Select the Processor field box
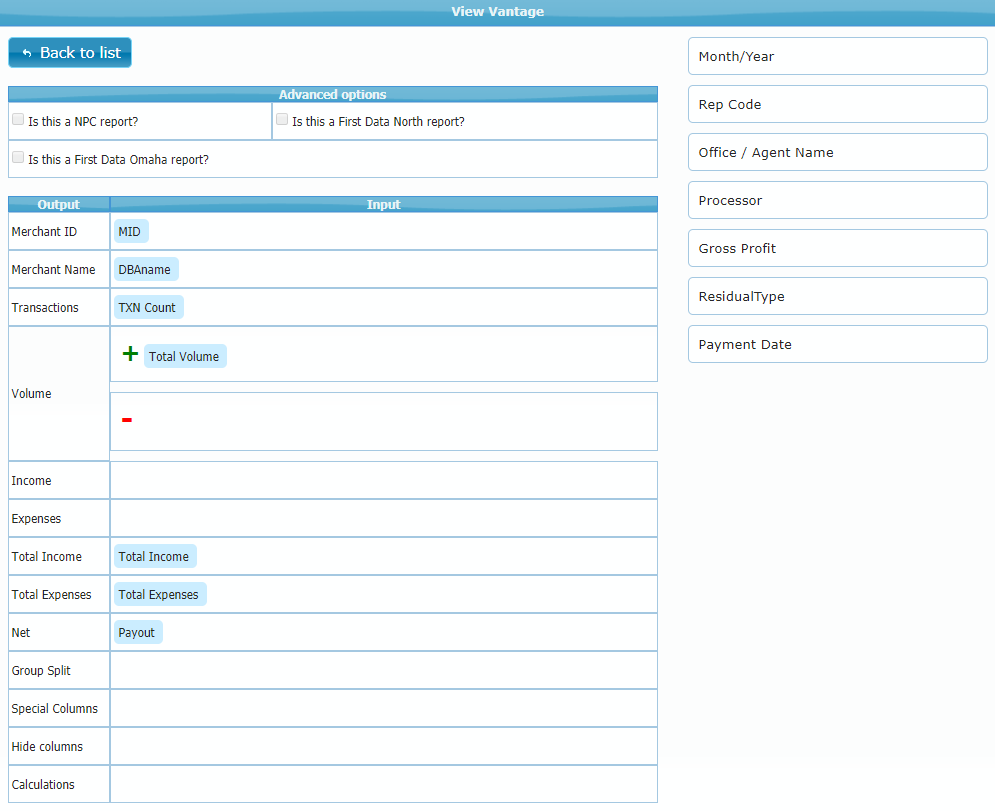The width and height of the screenshot is (995, 811). click(837, 200)
